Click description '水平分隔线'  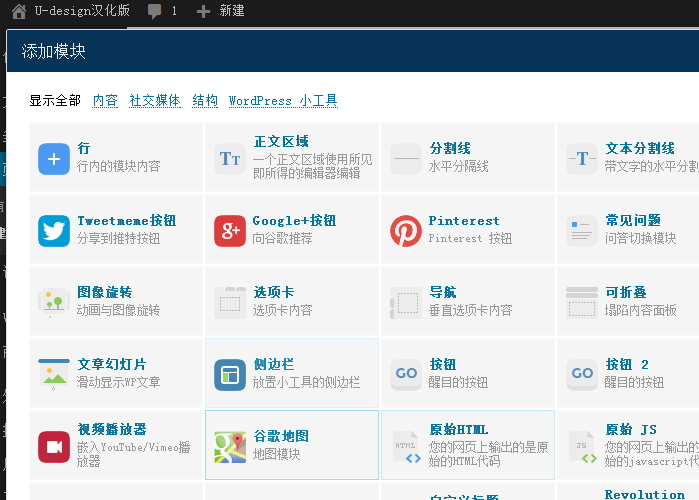[x=459, y=166]
